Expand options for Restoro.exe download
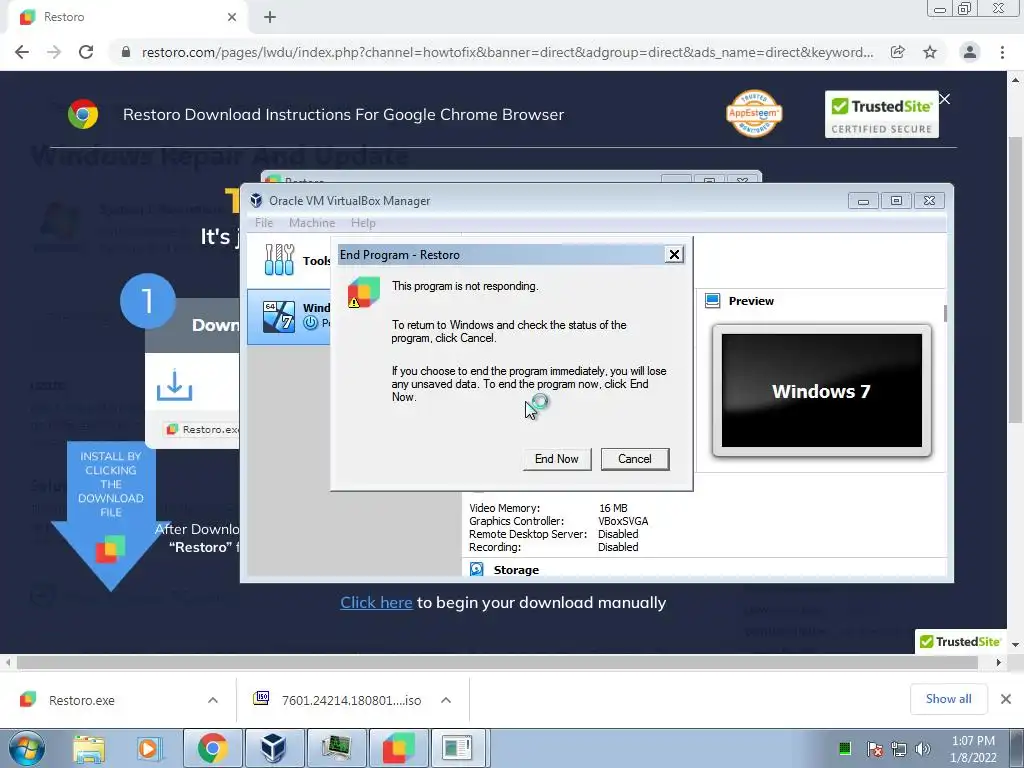Screen dimensions: 1024x768 point(213,700)
